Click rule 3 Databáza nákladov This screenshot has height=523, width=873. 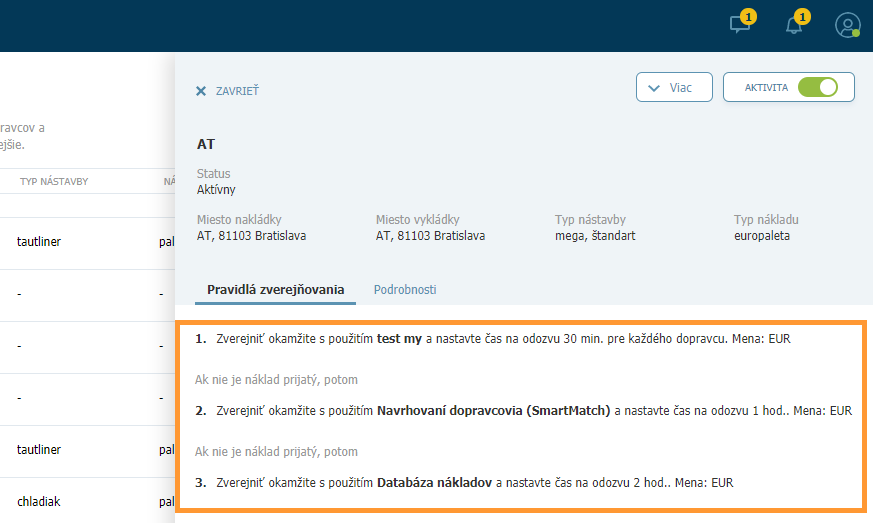coord(464,482)
